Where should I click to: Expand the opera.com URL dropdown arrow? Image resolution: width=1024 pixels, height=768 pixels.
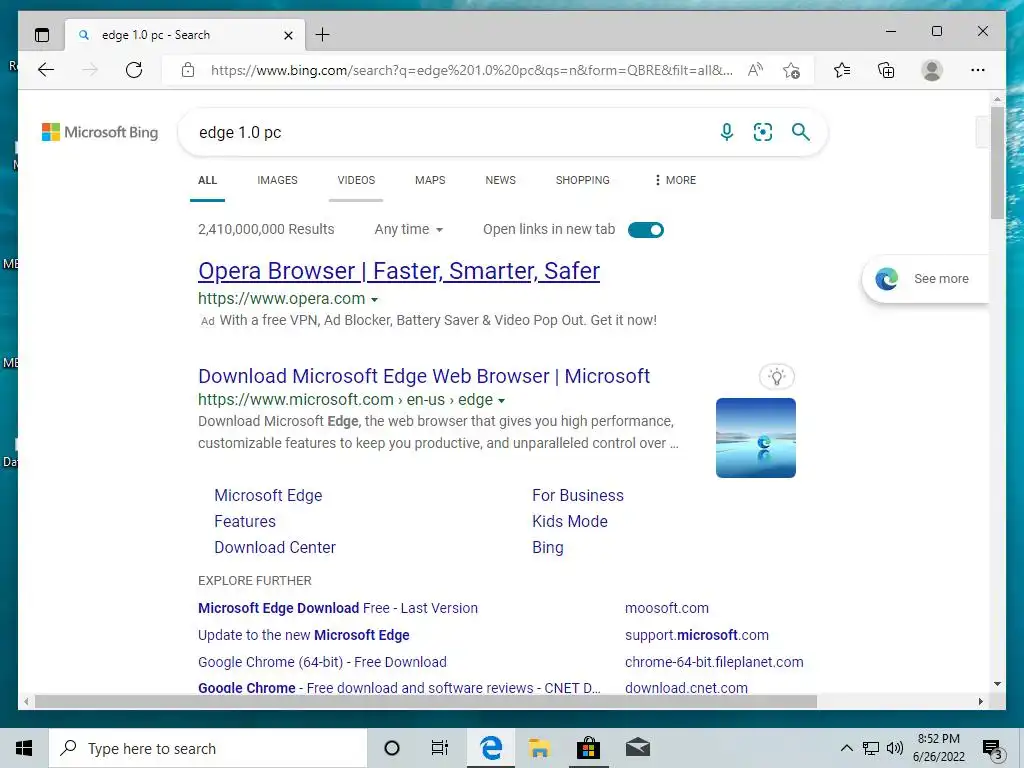[x=374, y=300]
